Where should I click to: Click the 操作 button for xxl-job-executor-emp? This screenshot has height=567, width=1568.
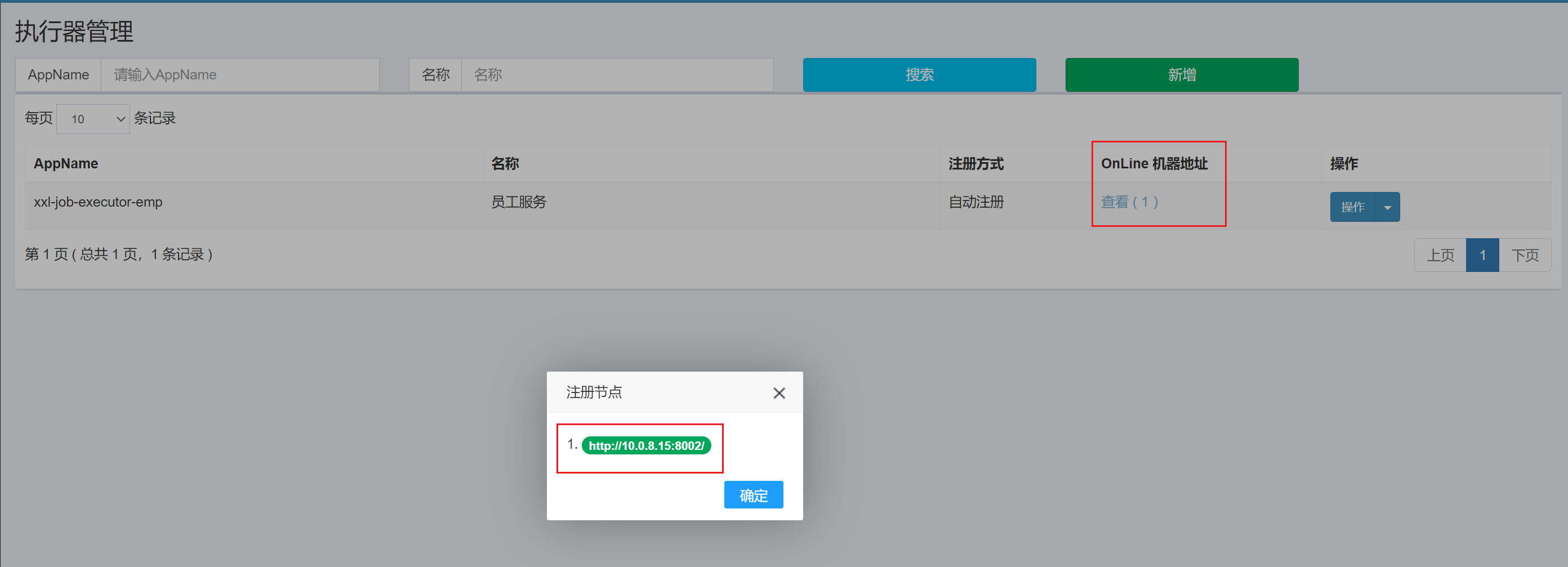pos(1354,207)
